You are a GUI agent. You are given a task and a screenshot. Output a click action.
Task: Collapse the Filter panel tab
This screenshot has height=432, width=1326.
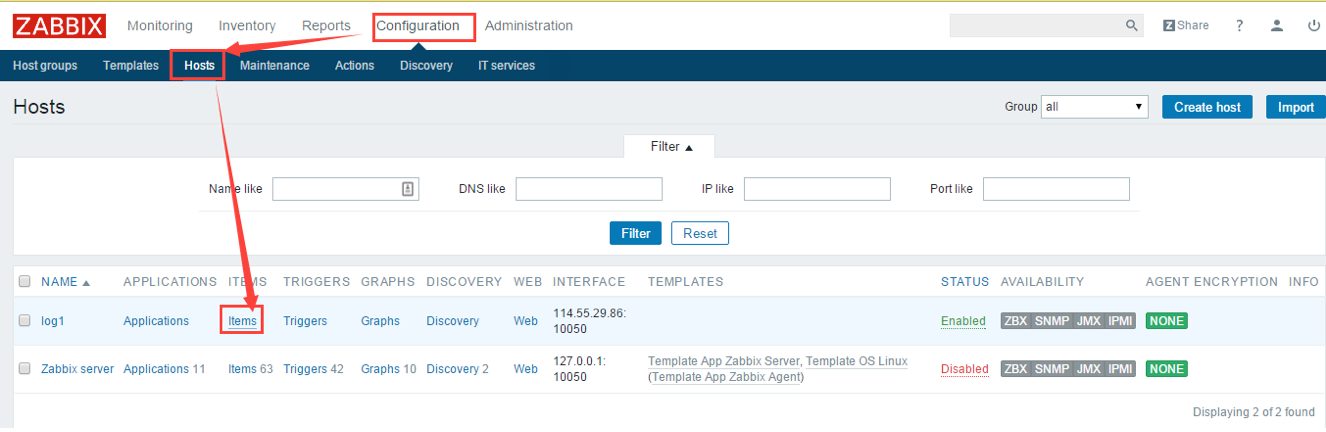coord(669,146)
